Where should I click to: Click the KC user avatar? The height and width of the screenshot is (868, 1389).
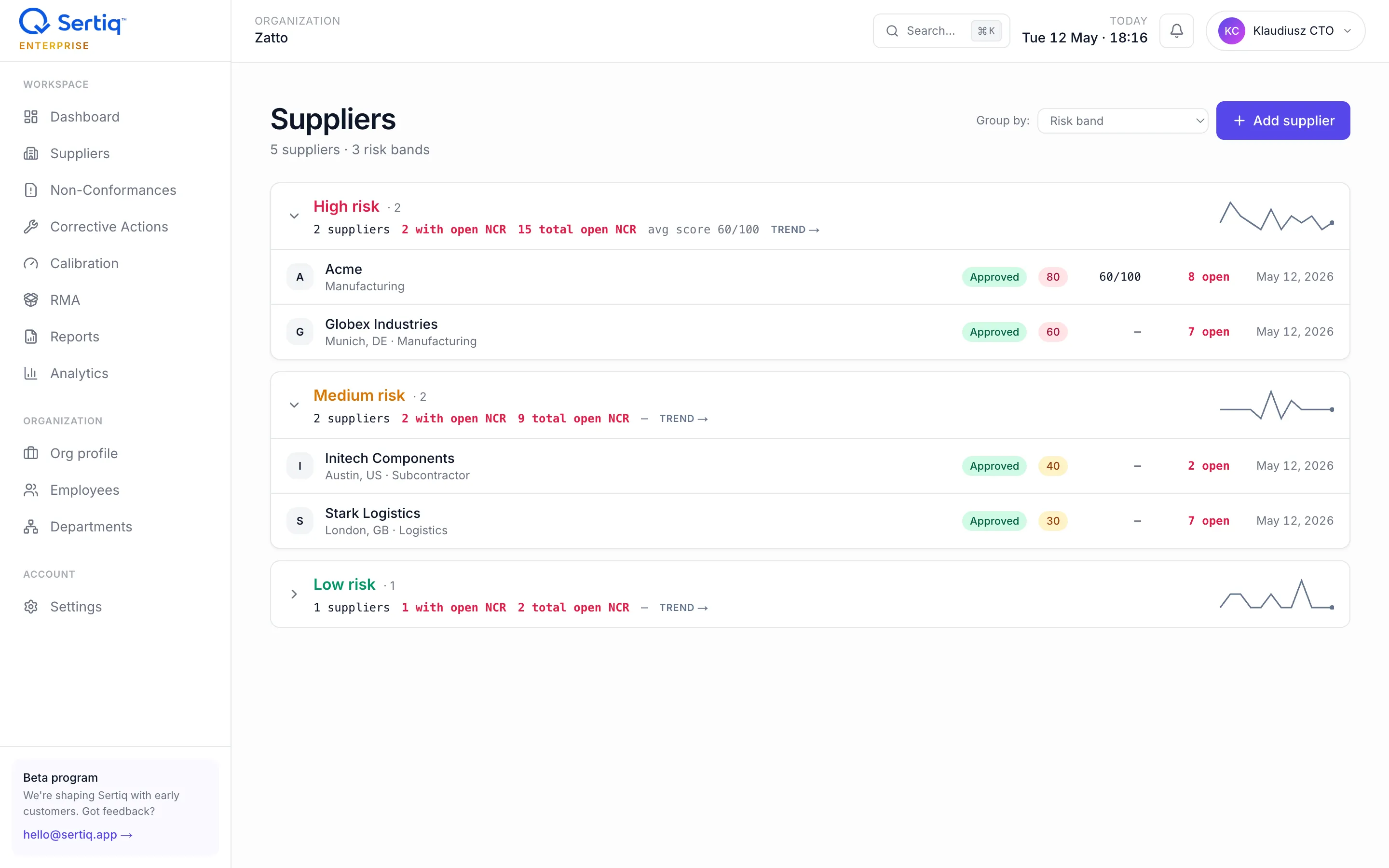[1232, 31]
